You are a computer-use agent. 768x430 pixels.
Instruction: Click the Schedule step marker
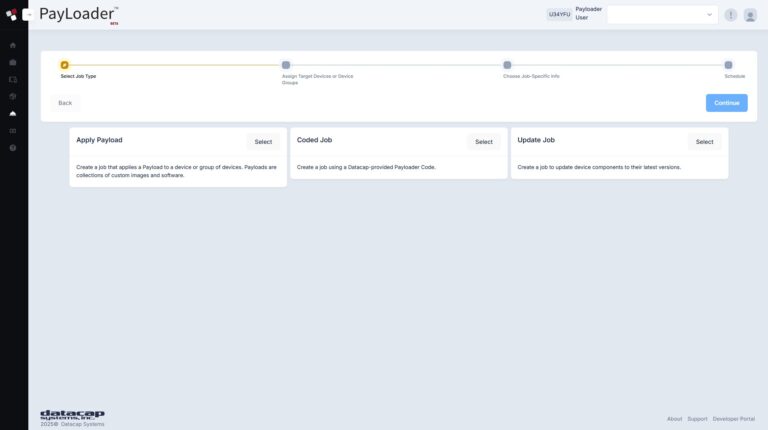[x=728, y=65]
